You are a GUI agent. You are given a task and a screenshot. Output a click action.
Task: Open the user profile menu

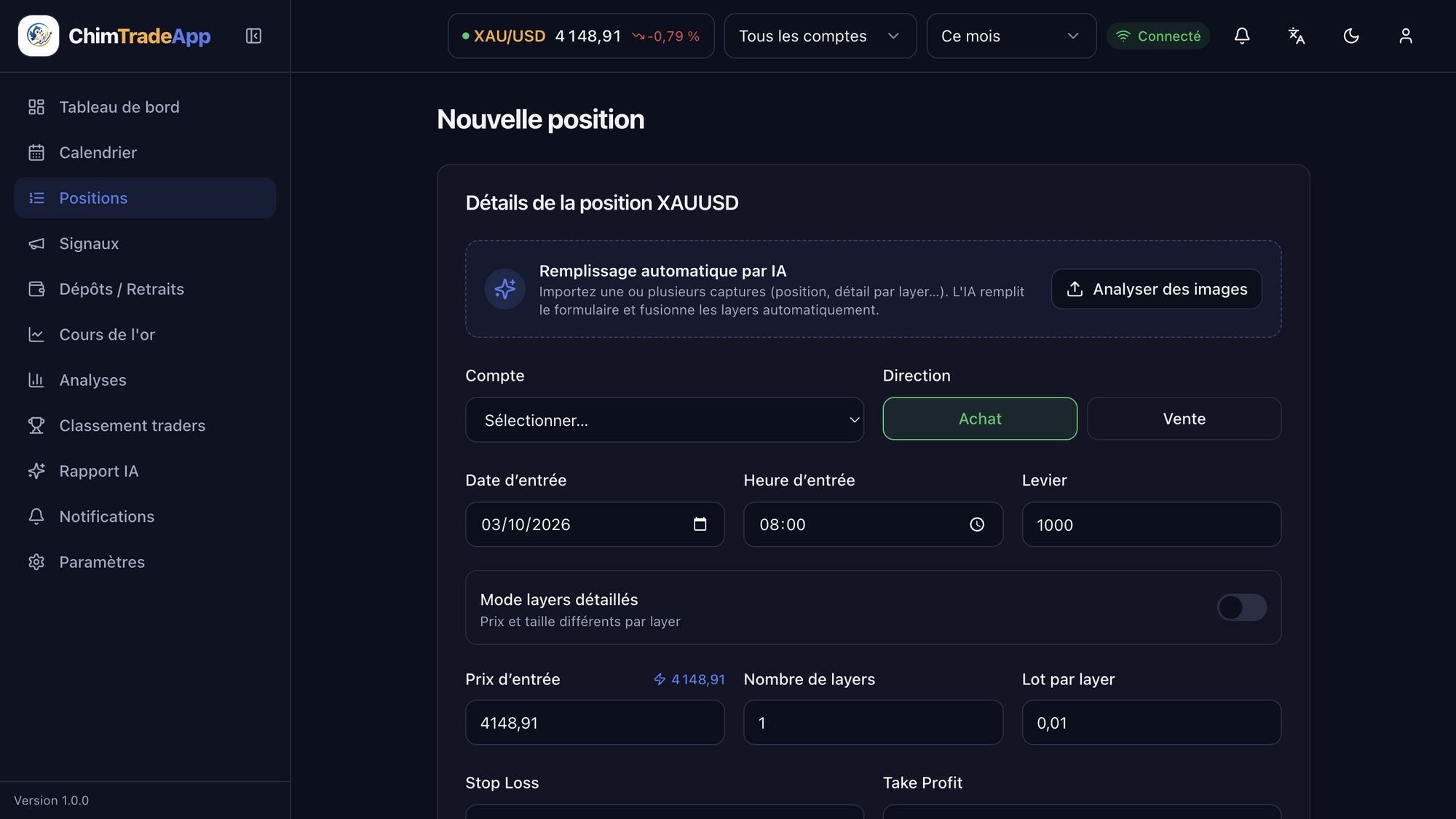[x=1406, y=36]
